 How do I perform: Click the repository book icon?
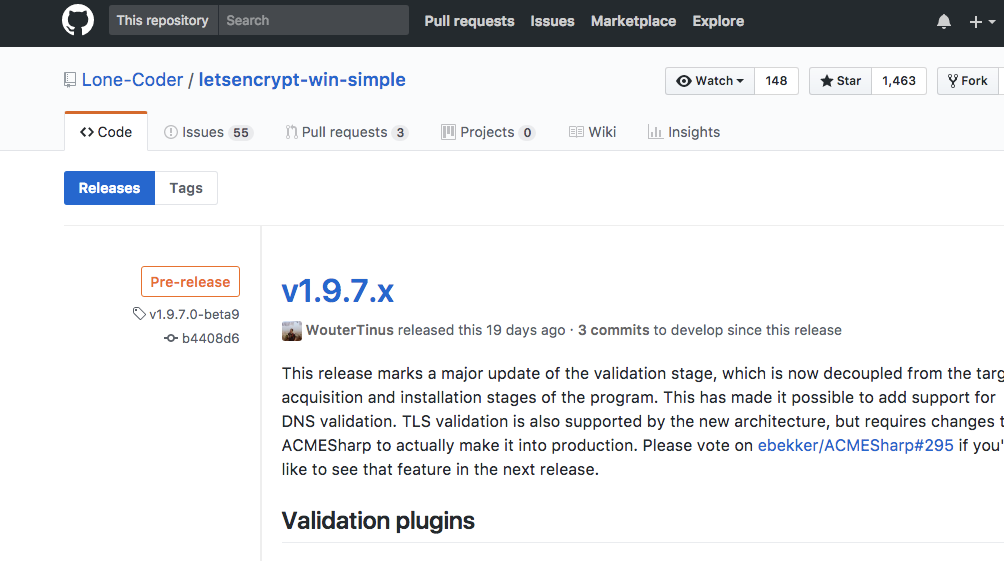tap(70, 80)
